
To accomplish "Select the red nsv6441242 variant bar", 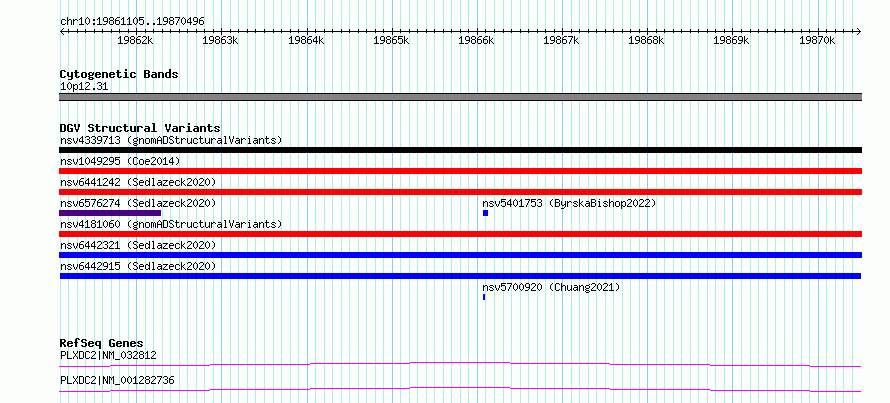I will coord(460,192).
